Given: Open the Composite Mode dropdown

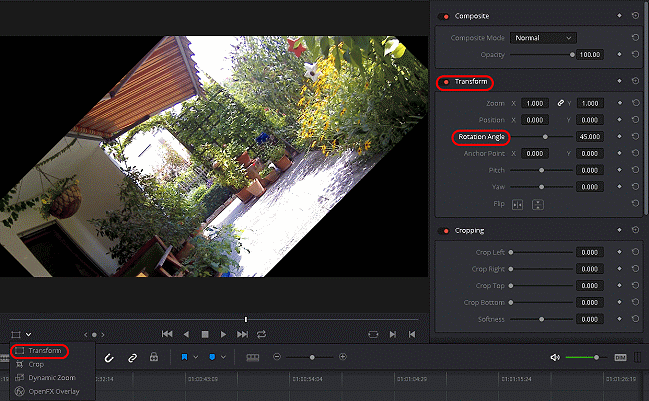Looking at the screenshot, I should click(x=543, y=38).
